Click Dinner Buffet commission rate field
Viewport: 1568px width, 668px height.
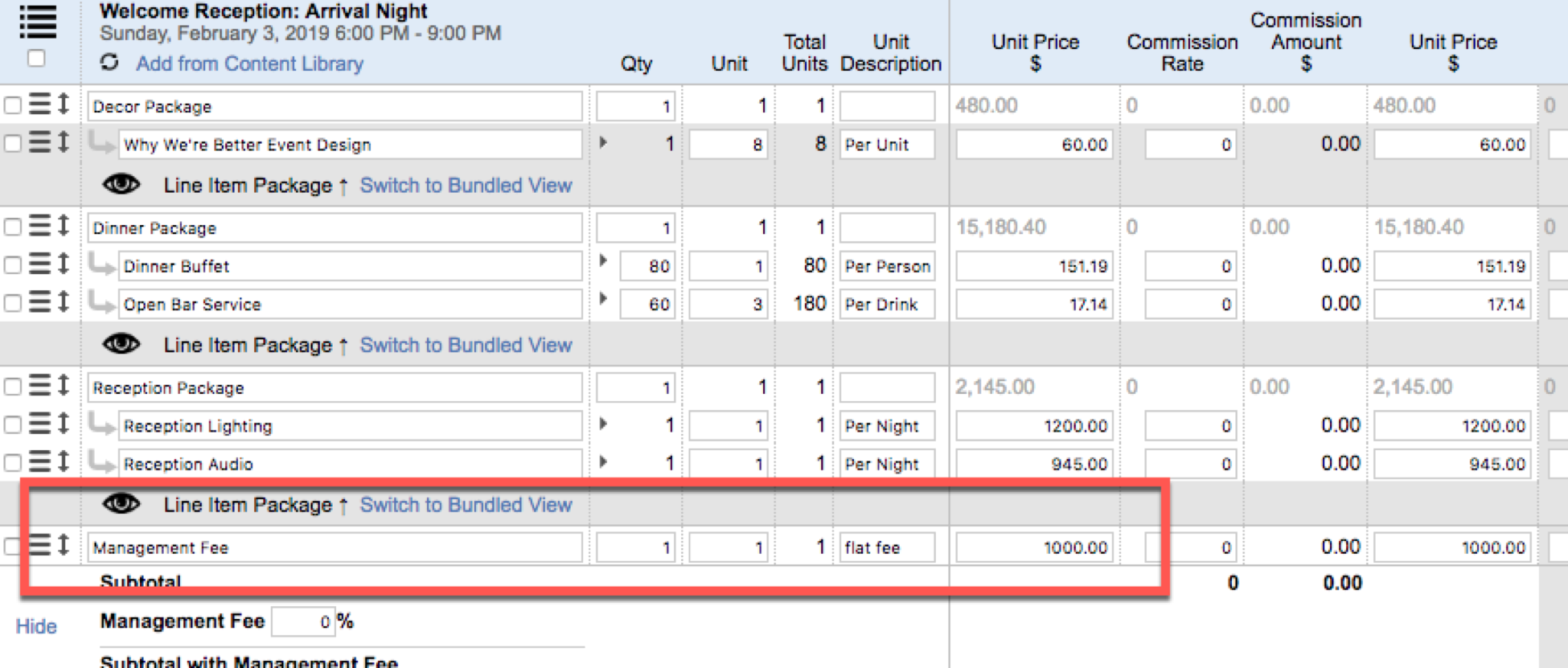(1190, 266)
